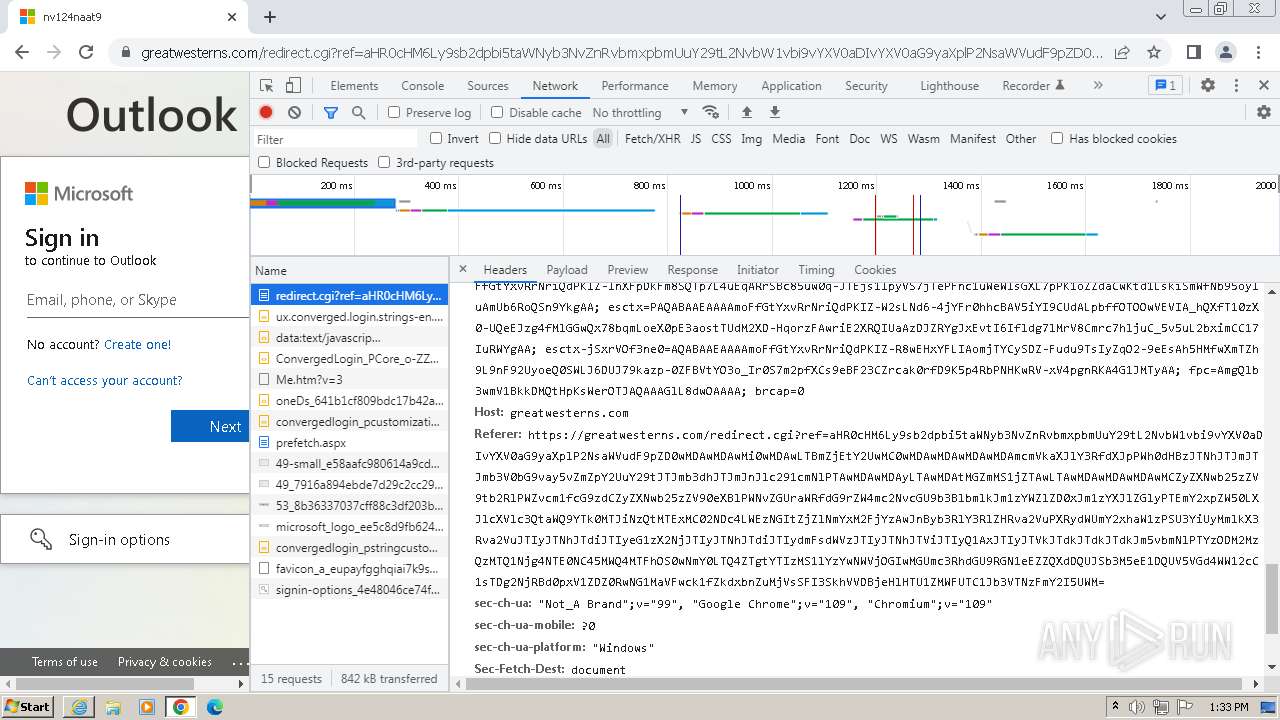Toggle the device toolbar icon
Image resolution: width=1280 pixels, height=720 pixels.
(293, 86)
